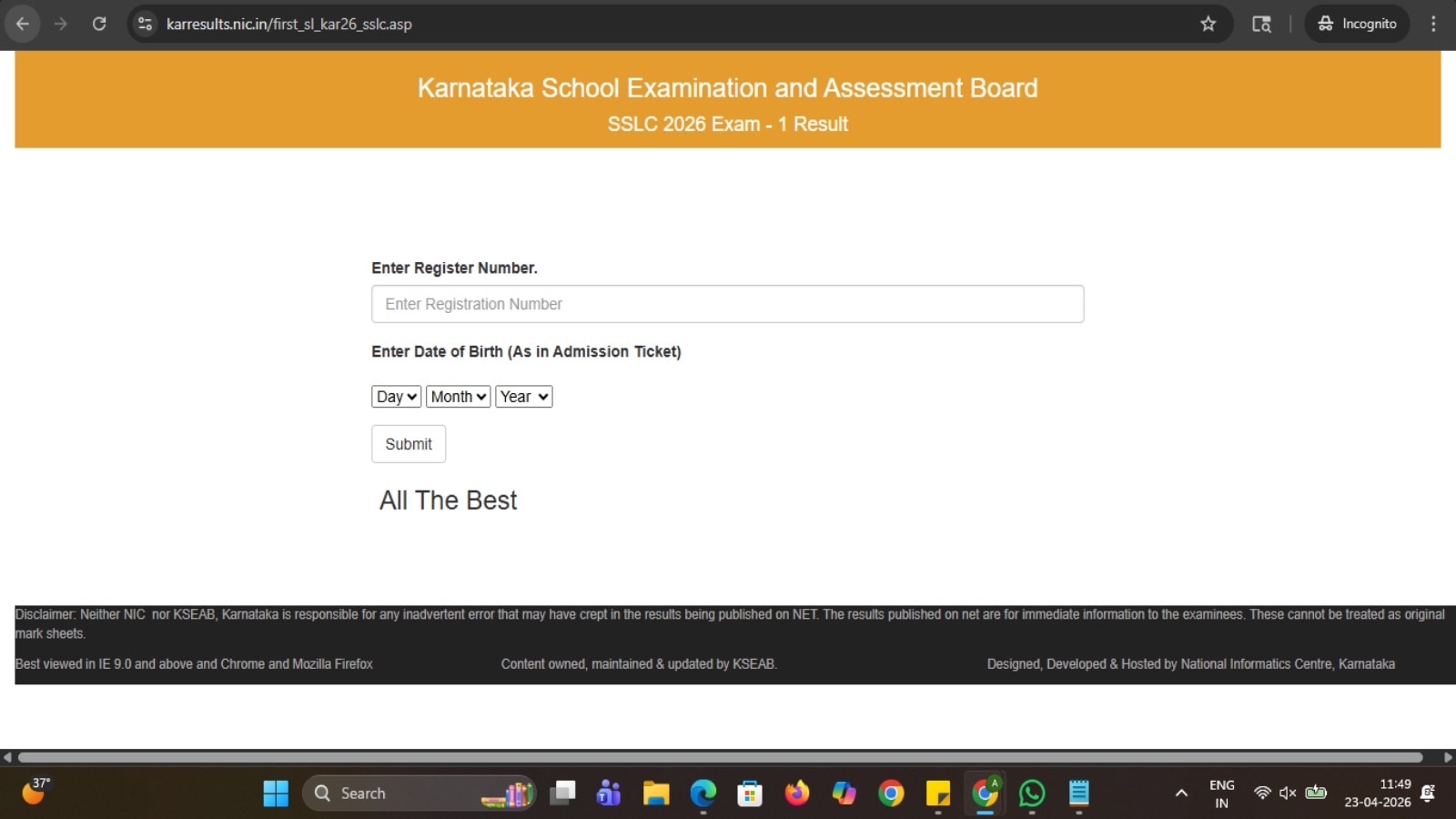Click the Submit button

(408, 444)
